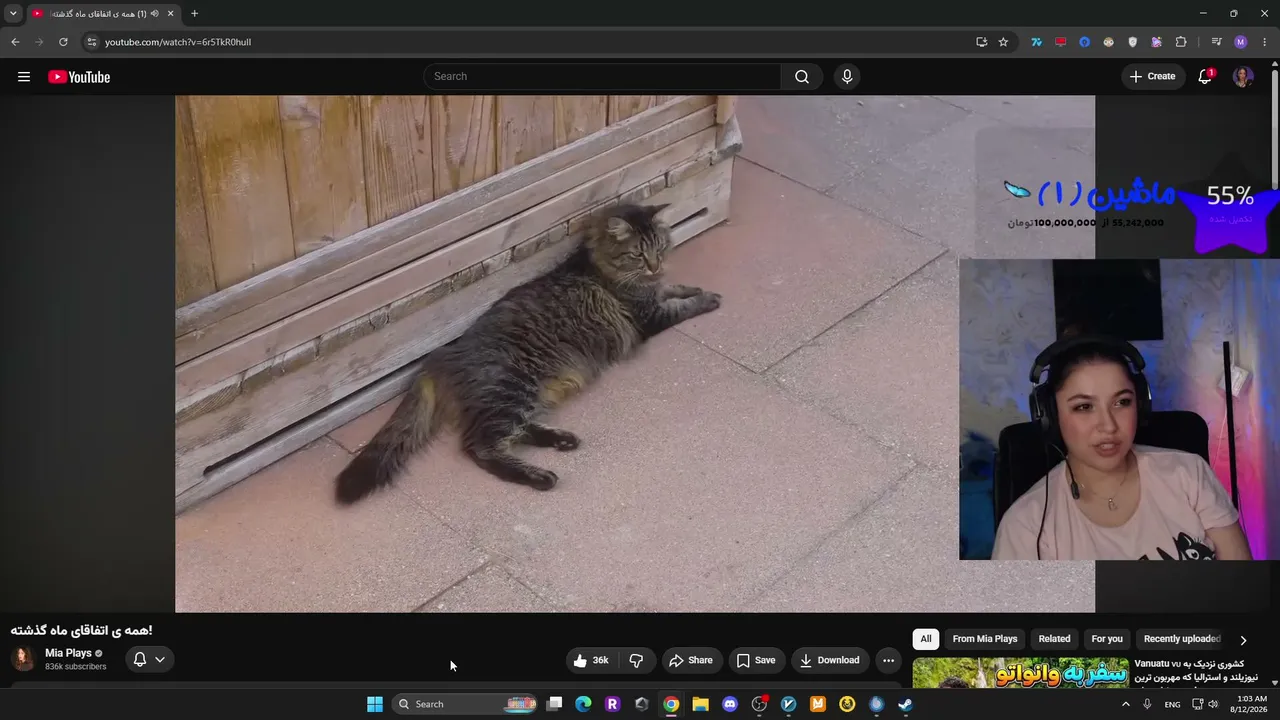
Task: Open the tab search dropdown arrow
Action: click(13, 14)
